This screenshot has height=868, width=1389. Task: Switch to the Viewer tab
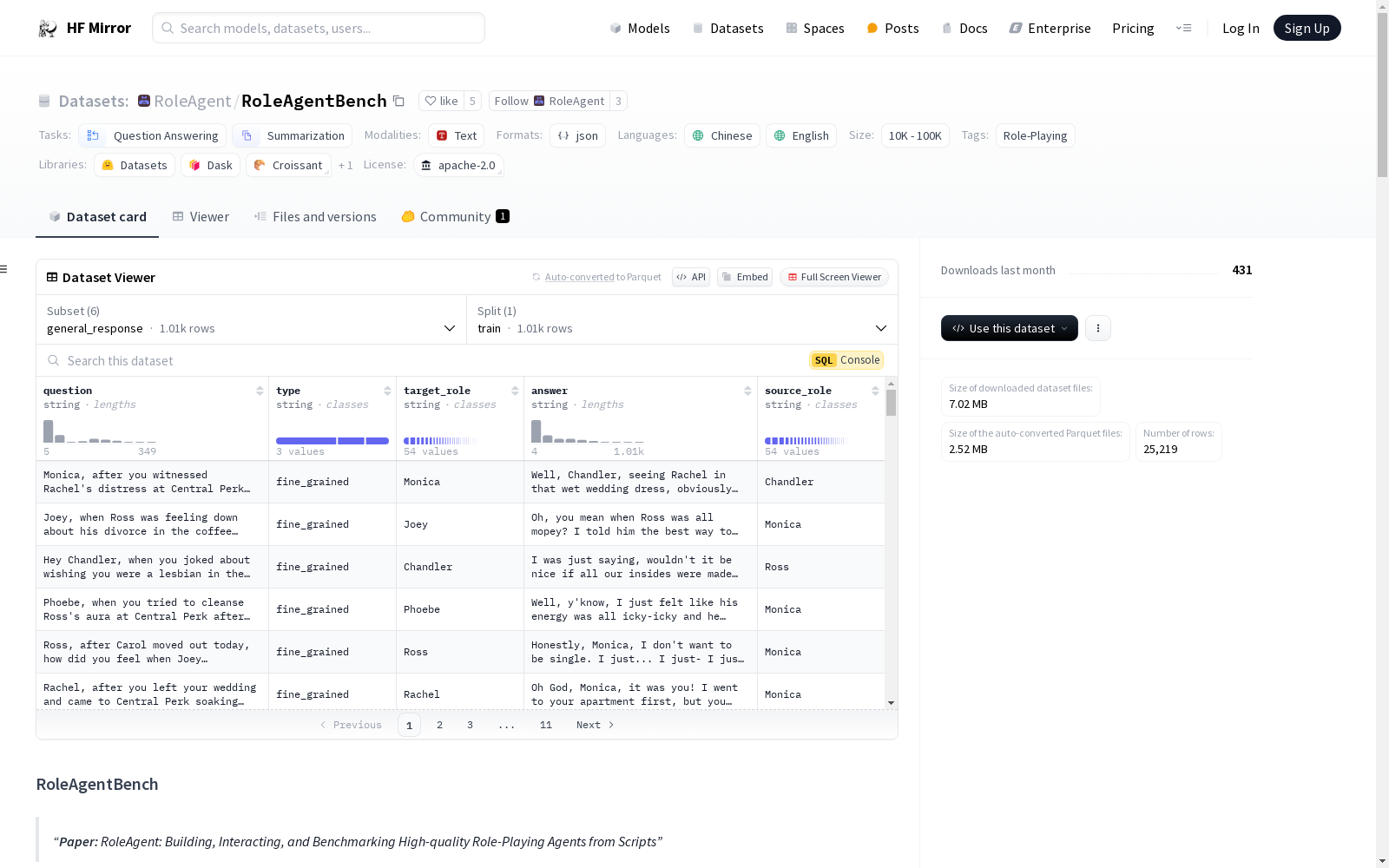pyautogui.click(x=201, y=217)
